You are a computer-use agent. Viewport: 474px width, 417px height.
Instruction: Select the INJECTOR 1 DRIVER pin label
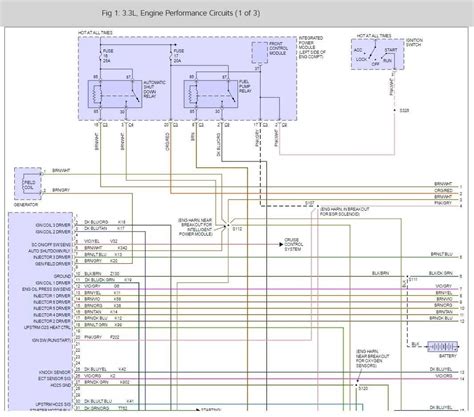(52, 296)
